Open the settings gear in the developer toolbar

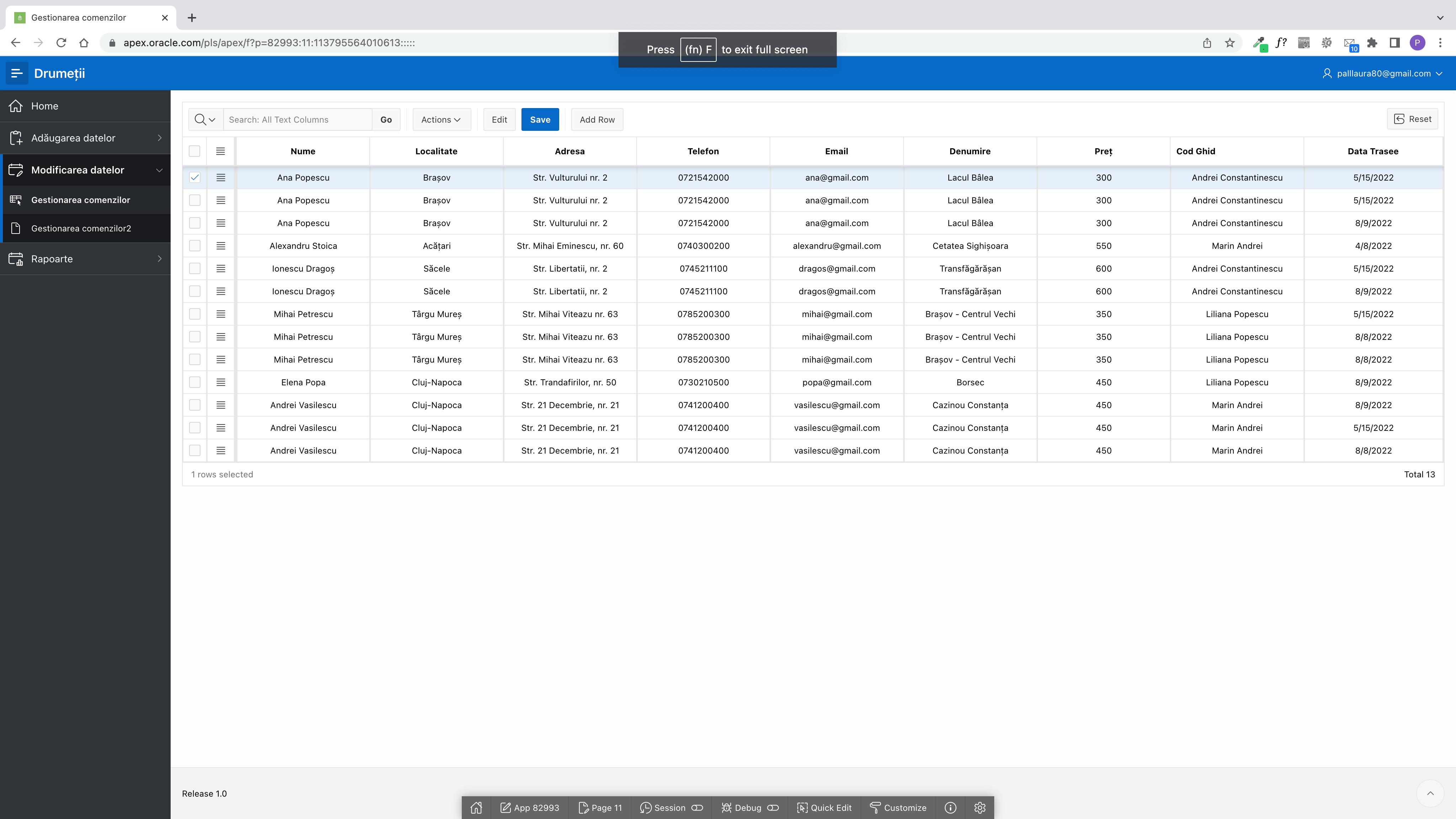tap(980, 807)
